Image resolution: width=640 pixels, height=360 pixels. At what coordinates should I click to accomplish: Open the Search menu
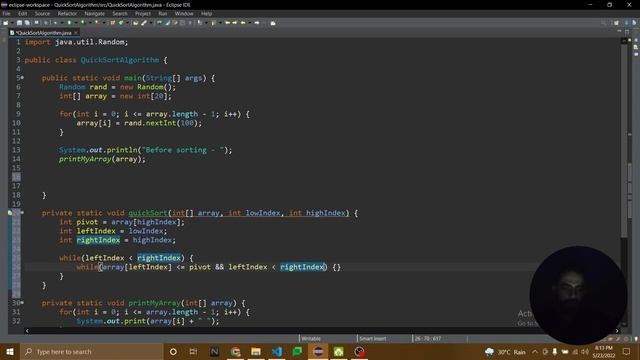tap(120, 13)
